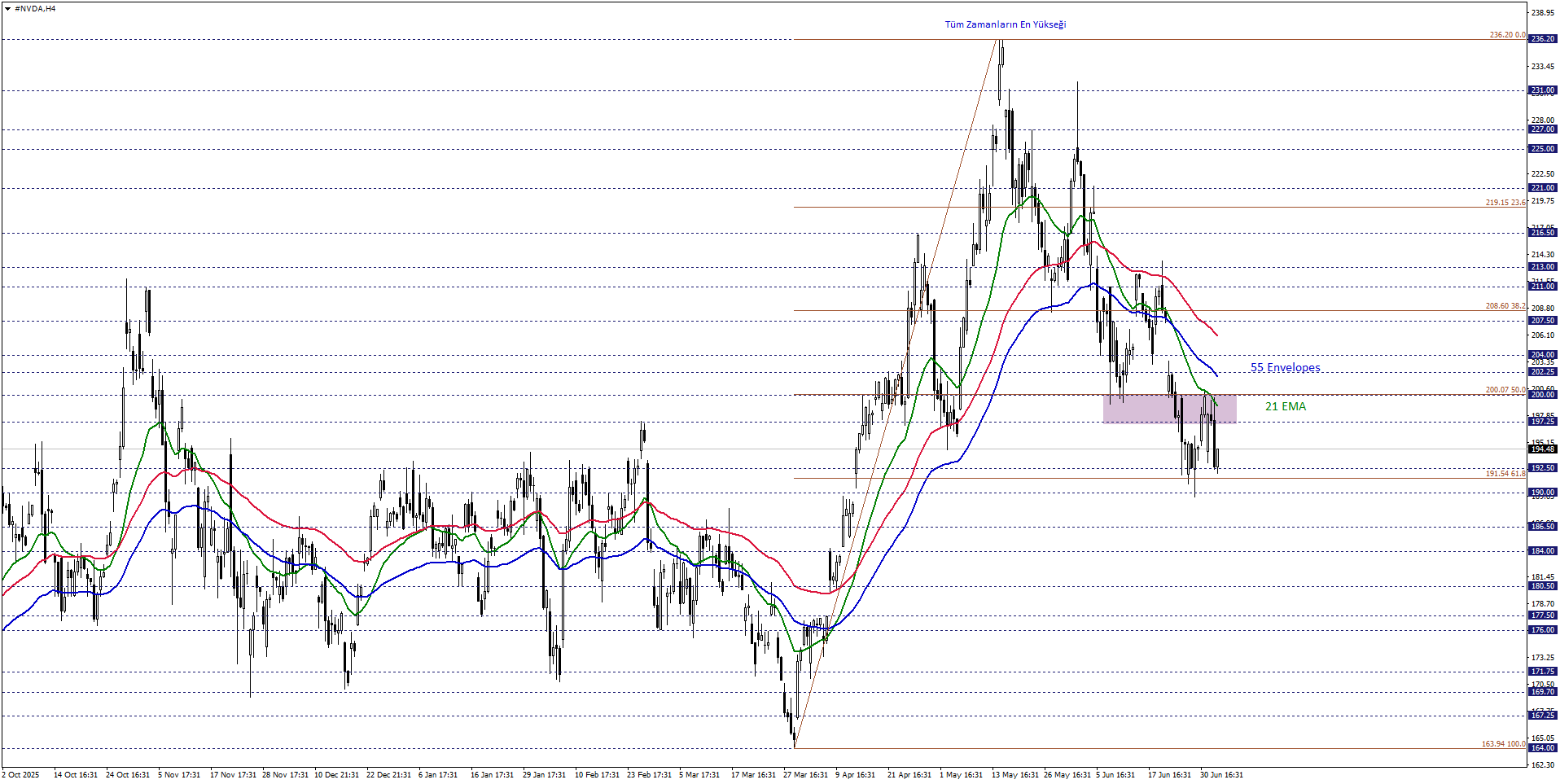Select the 164.00 price level tag
1560x784 pixels.
[1543, 748]
